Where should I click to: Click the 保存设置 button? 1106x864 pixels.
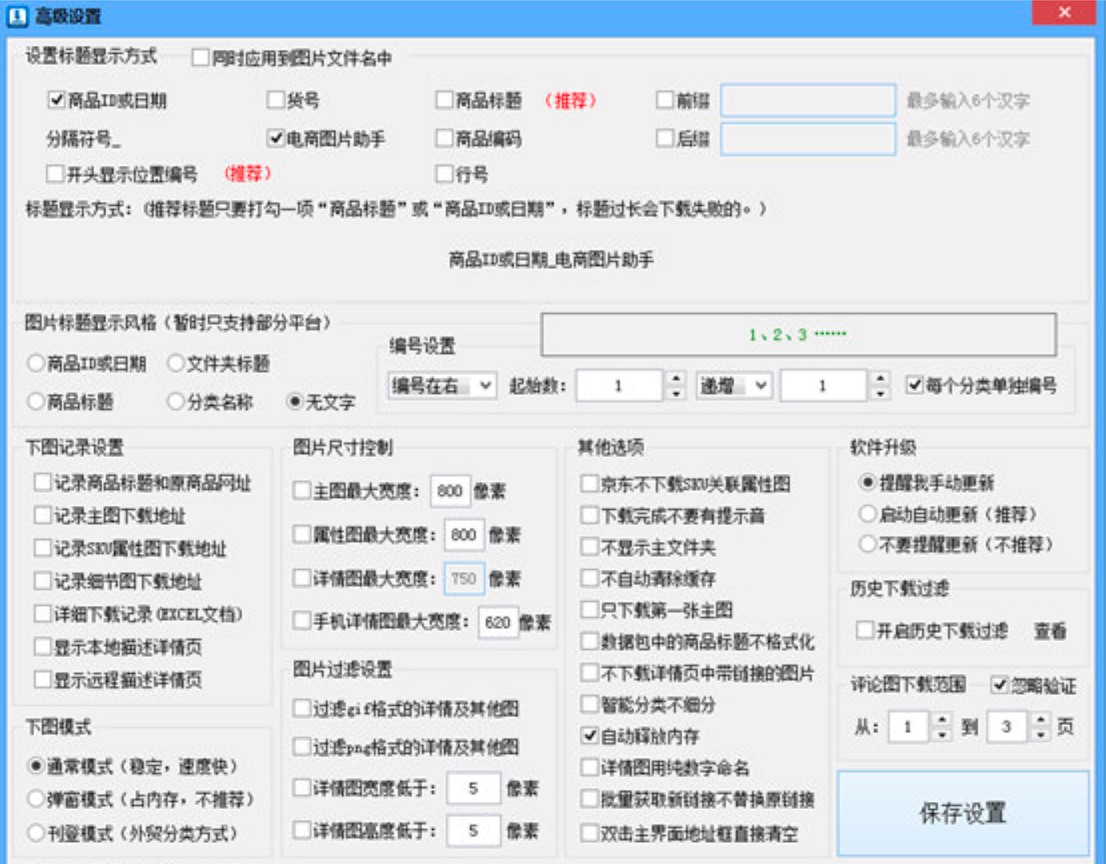[x=962, y=813]
